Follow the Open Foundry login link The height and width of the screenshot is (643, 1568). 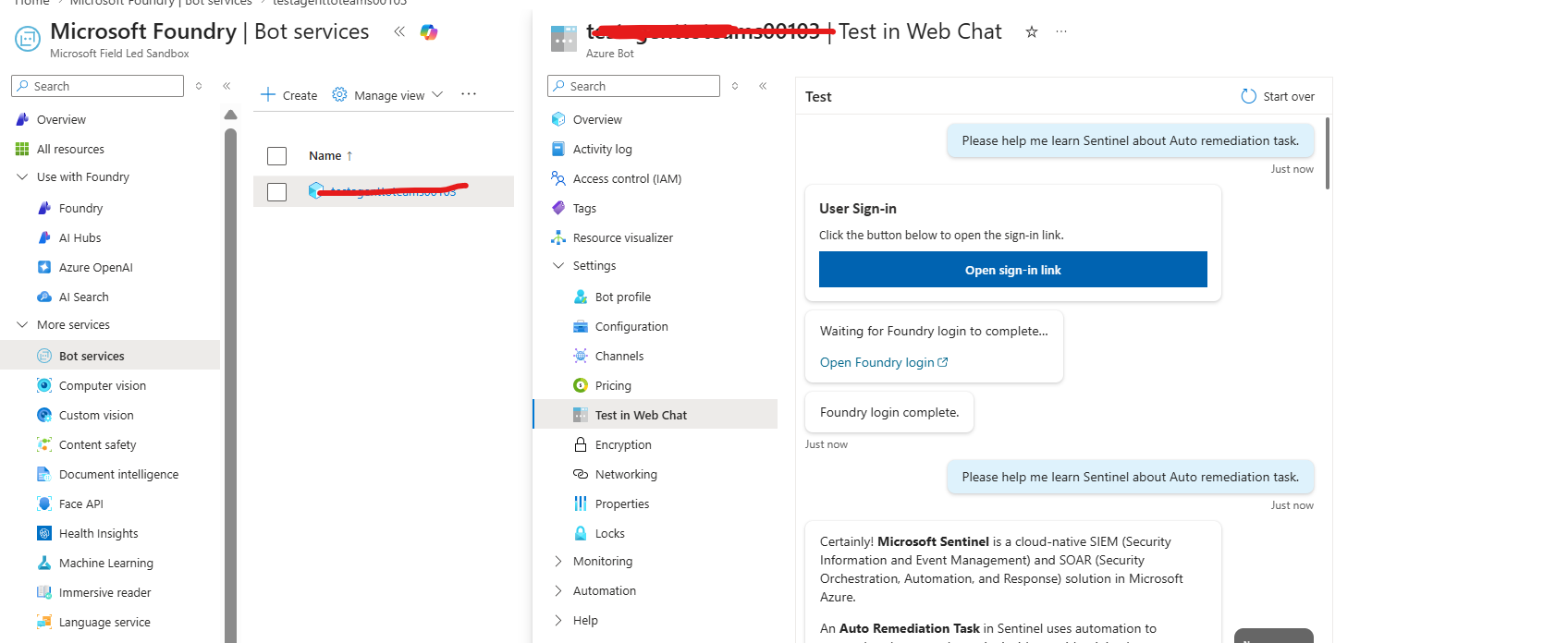tap(884, 362)
